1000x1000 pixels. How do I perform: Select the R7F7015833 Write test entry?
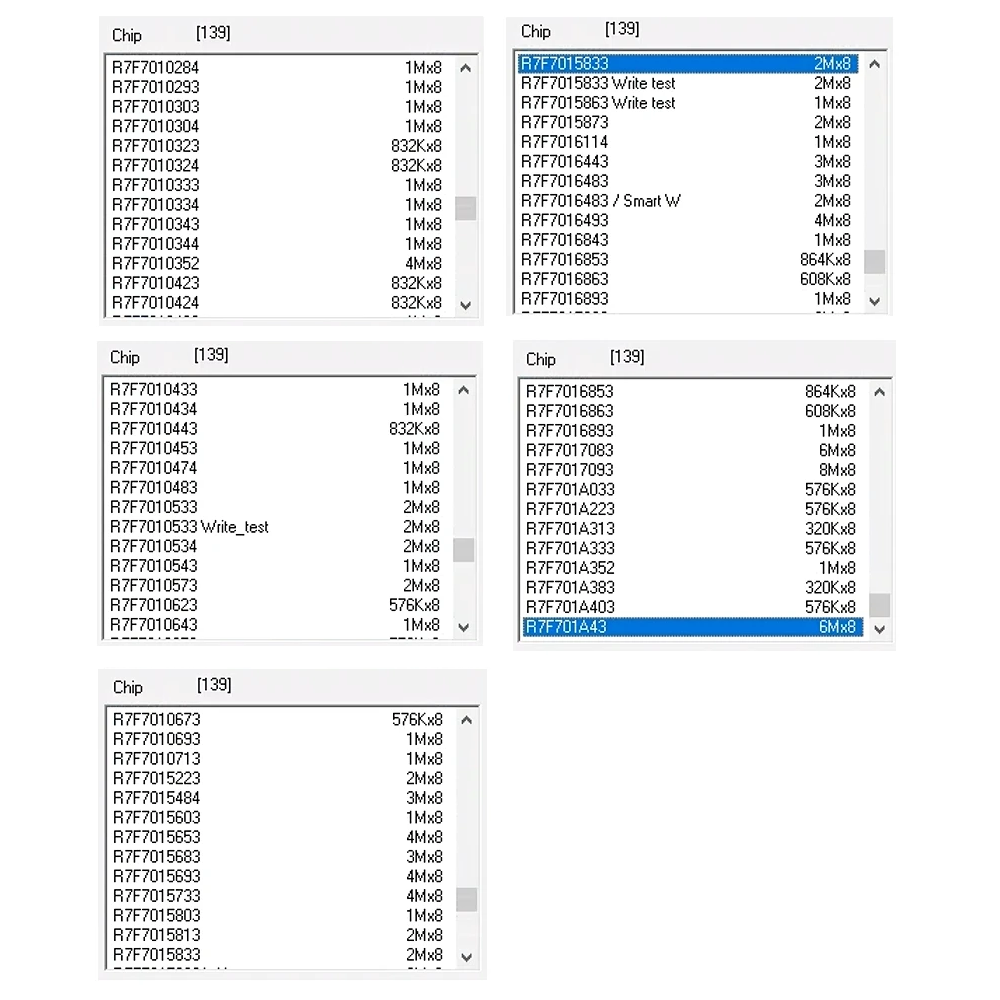[598, 83]
